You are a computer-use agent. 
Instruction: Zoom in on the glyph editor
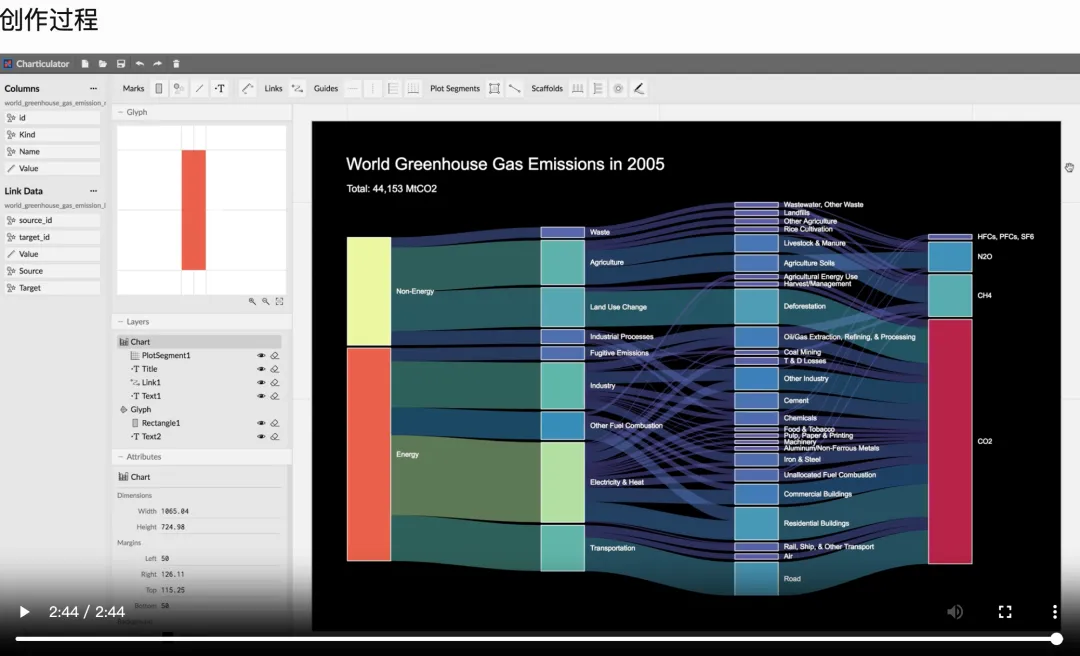252,301
